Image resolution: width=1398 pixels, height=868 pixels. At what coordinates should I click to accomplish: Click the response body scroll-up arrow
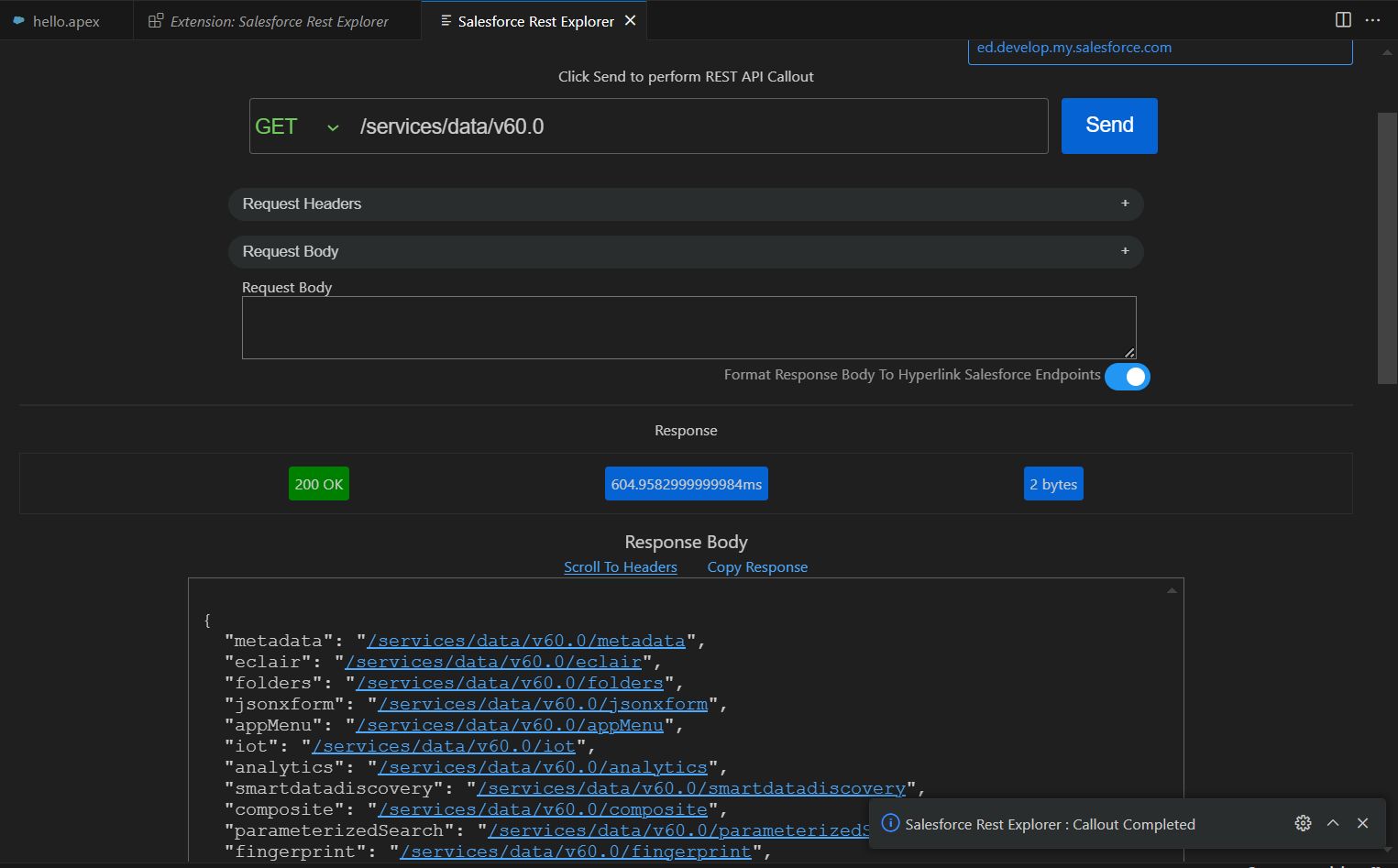coord(1172,590)
